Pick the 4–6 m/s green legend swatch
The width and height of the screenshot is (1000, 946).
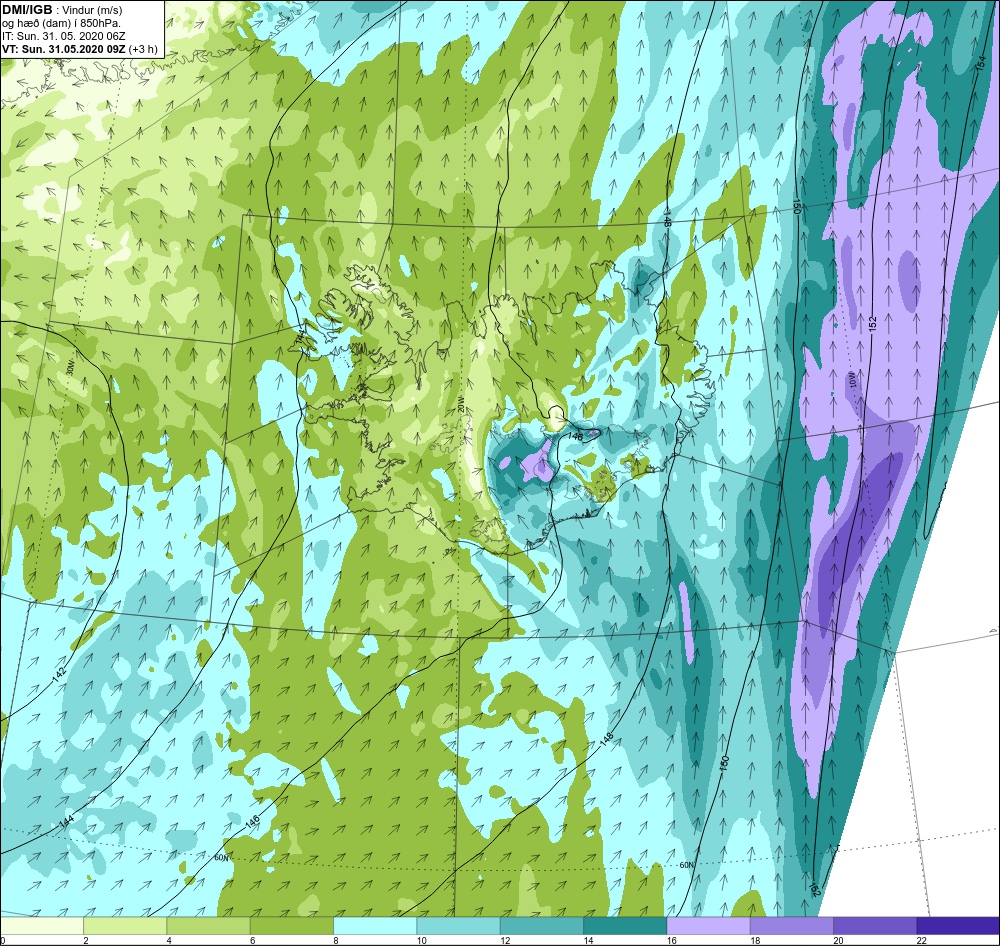pyautogui.click(x=209, y=925)
